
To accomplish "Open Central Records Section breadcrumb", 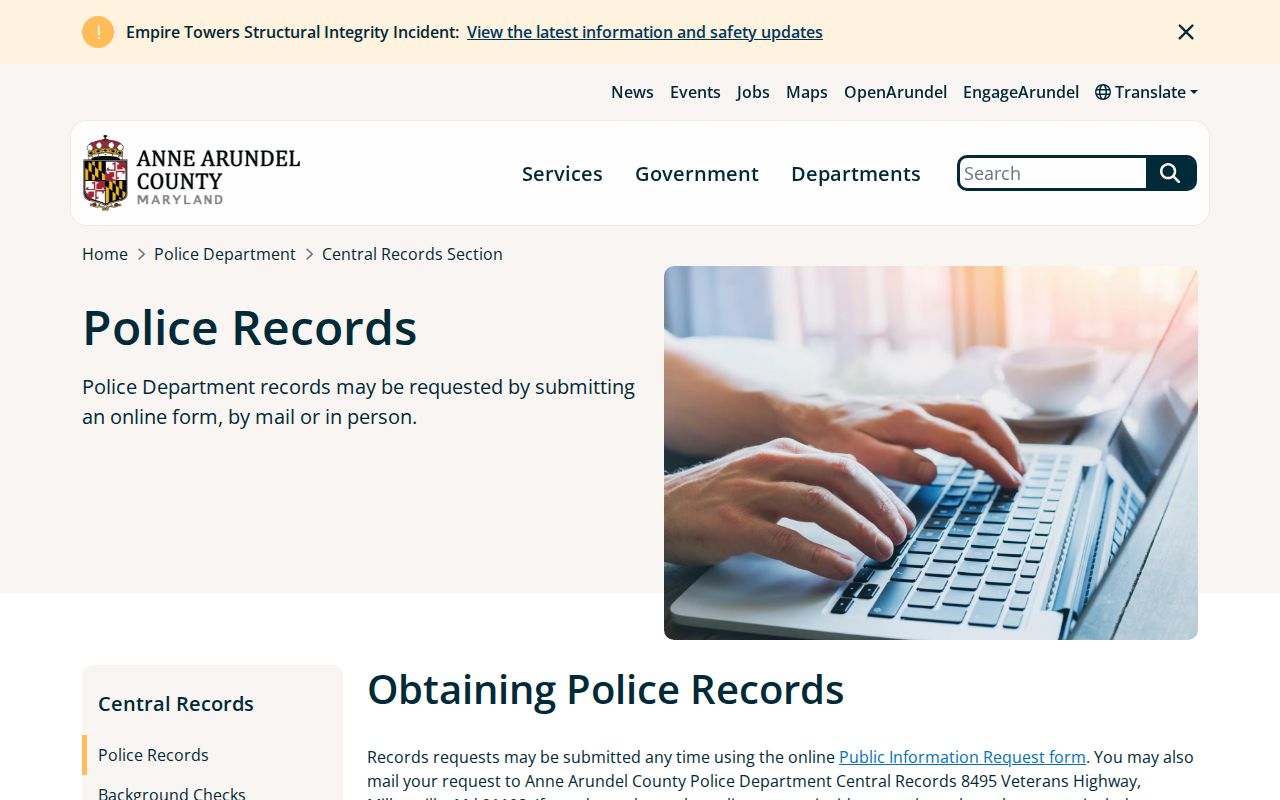I will pyautogui.click(x=412, y=254).
